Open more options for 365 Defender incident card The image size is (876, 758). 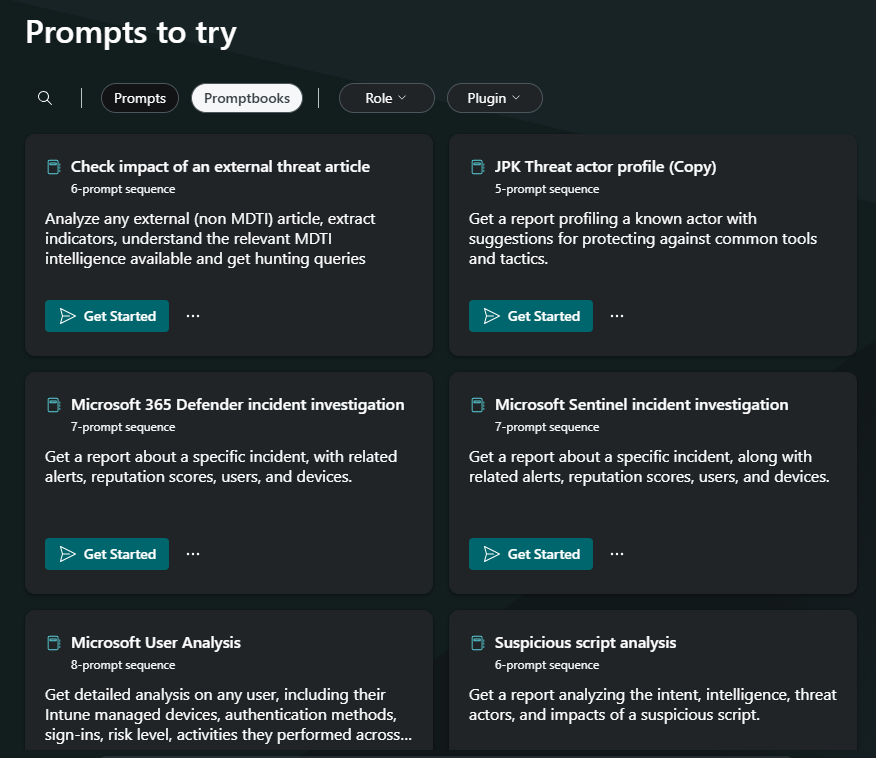[x=193, y=554]
